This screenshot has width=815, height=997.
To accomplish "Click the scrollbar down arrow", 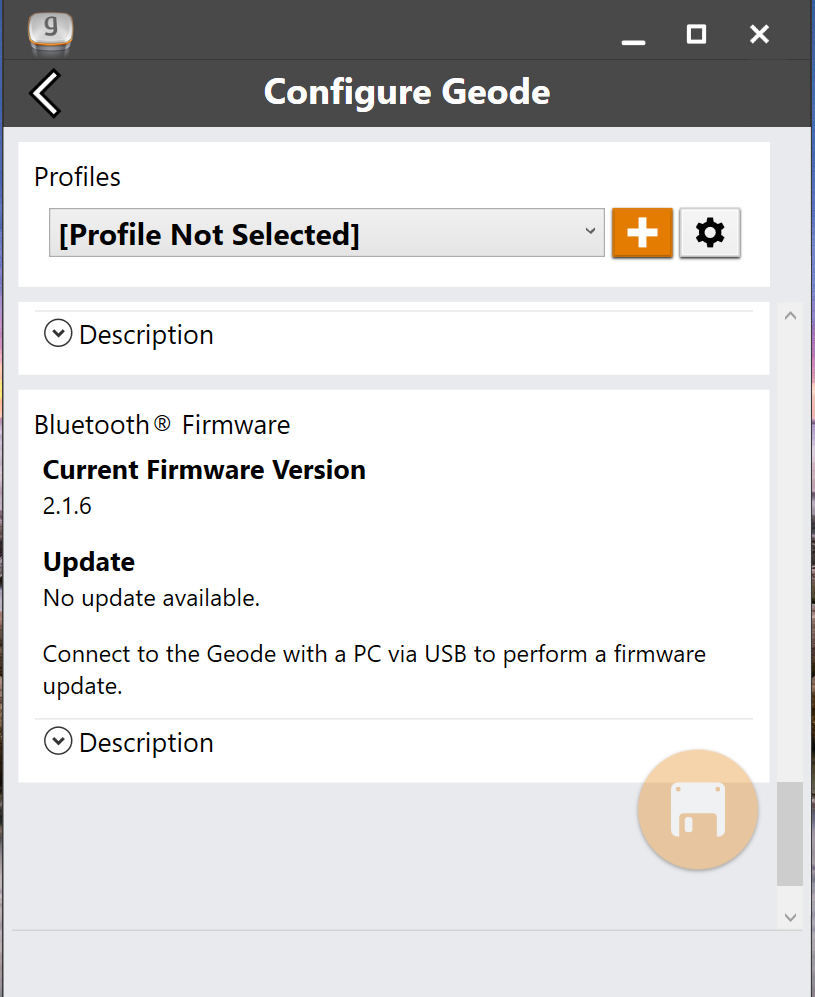I will pos(790,916).
